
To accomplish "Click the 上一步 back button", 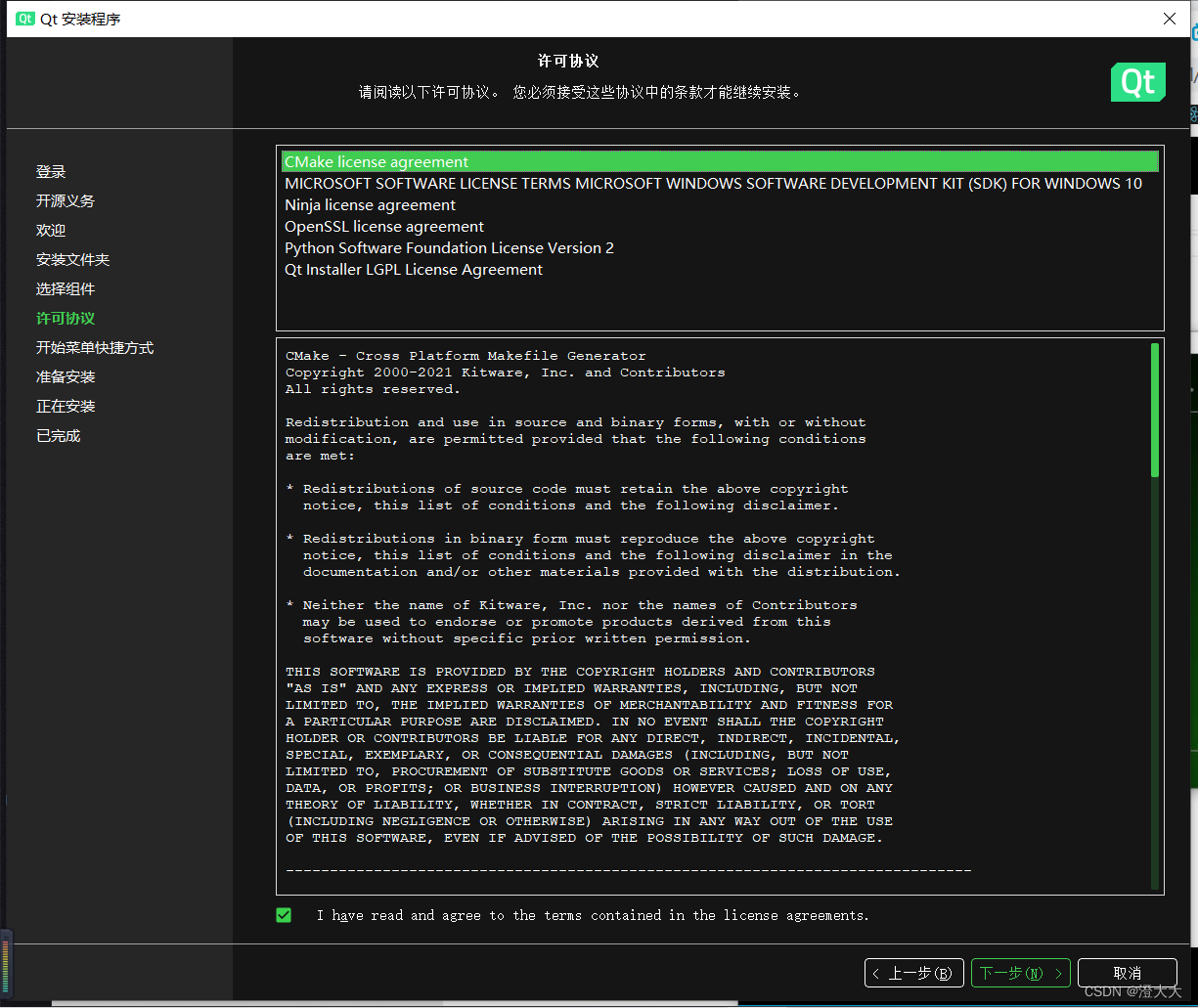I will (914, 973).
